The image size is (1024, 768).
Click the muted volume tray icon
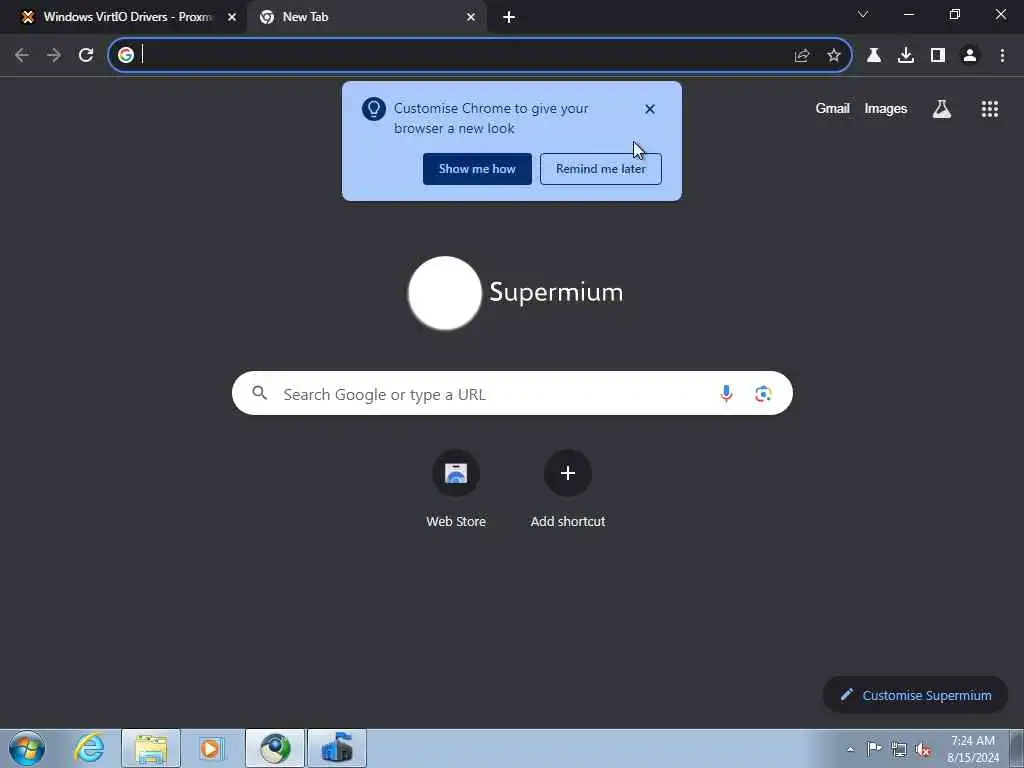coord(923,749)
